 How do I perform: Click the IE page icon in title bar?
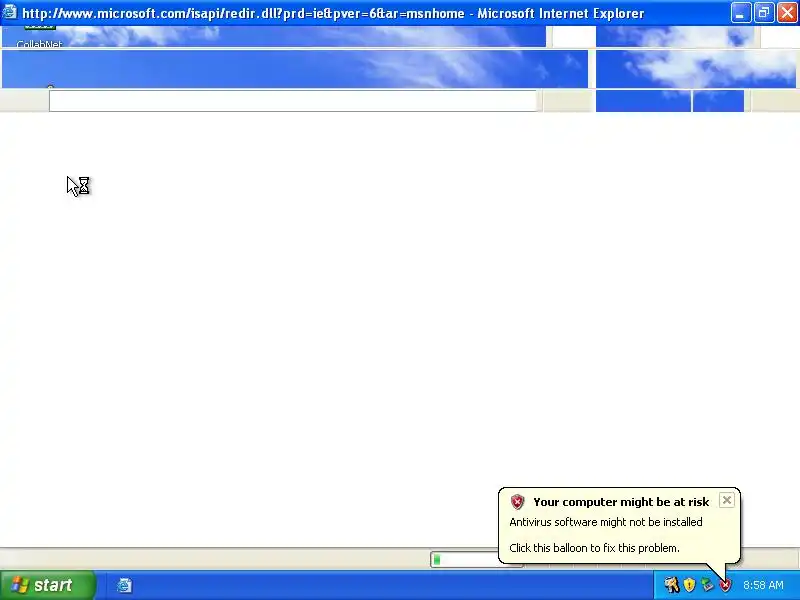coord(10,12)
